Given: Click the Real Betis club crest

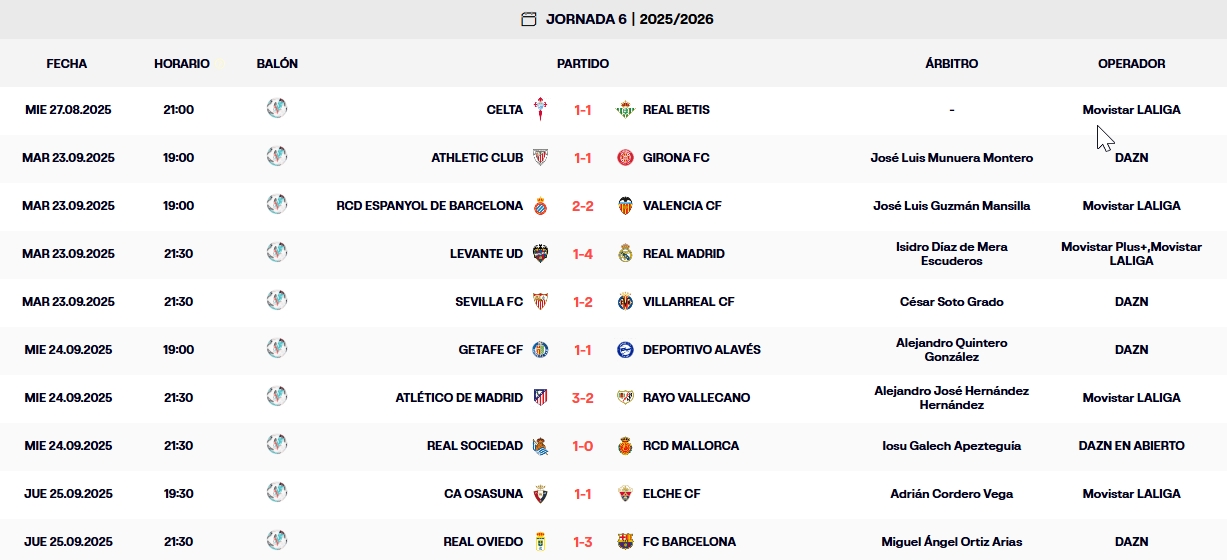Looking at the screenshot, I should pyautogui.click(x=625, y=110).
